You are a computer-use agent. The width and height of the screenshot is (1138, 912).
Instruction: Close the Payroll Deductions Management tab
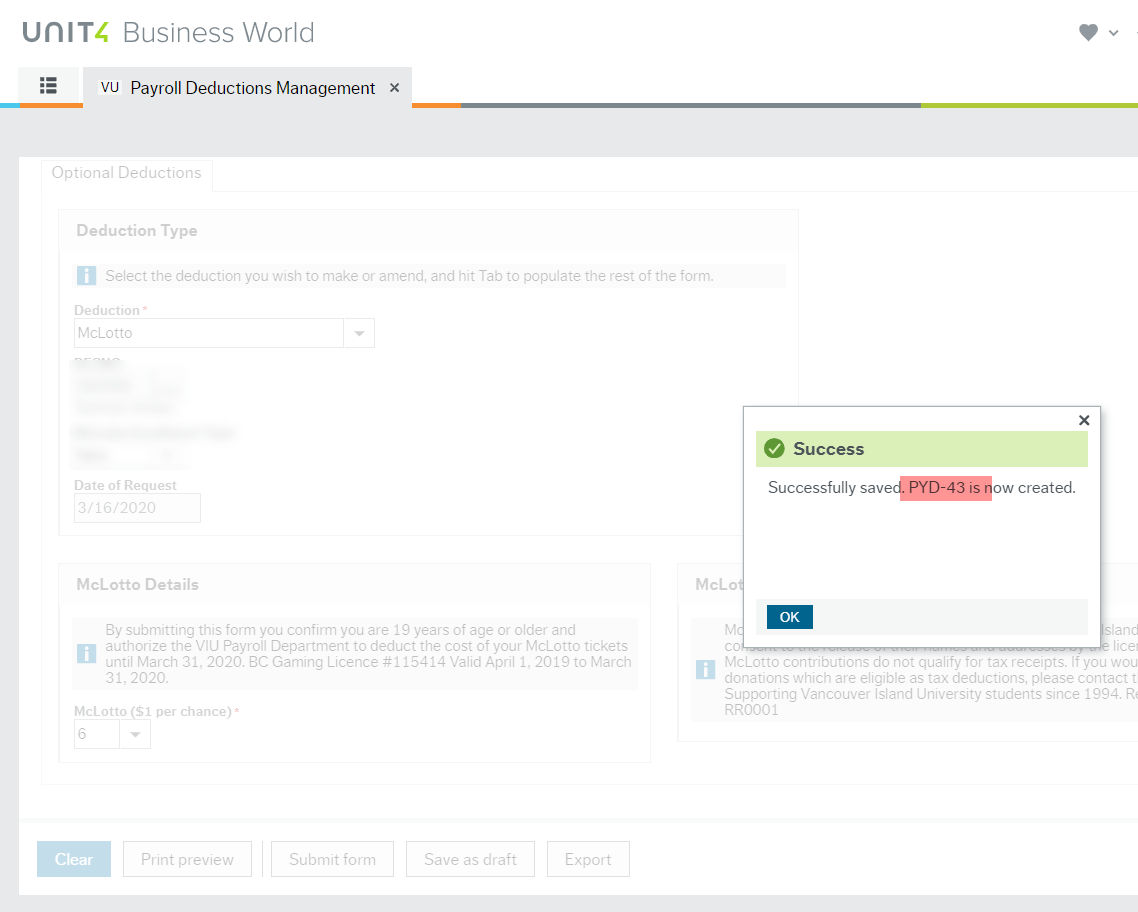(x=394, y=88)
